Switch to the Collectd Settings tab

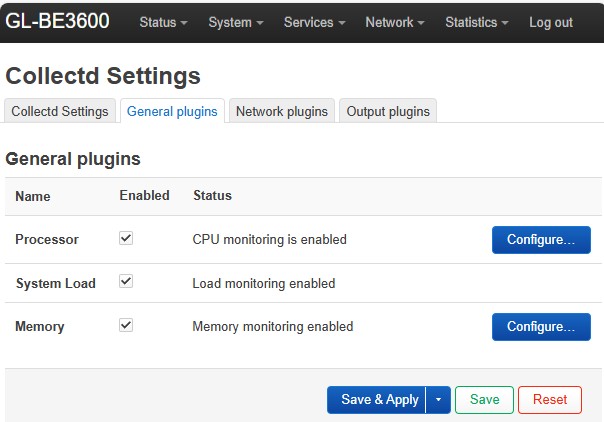(x=60, y=111)
